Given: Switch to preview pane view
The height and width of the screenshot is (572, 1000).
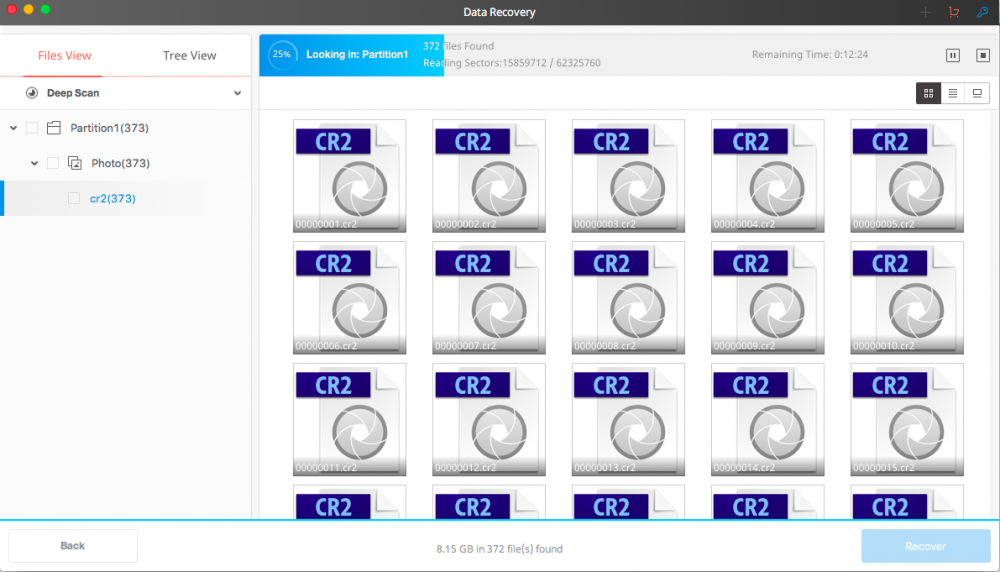Looking at the screenshot, I should (x=977, y=93).
